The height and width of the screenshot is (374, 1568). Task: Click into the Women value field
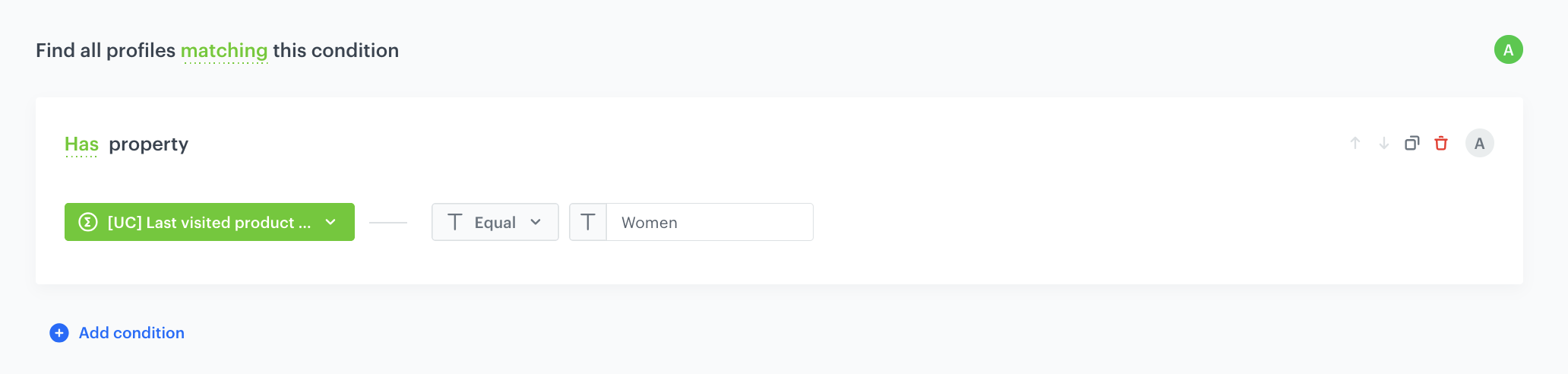(709, 222)
